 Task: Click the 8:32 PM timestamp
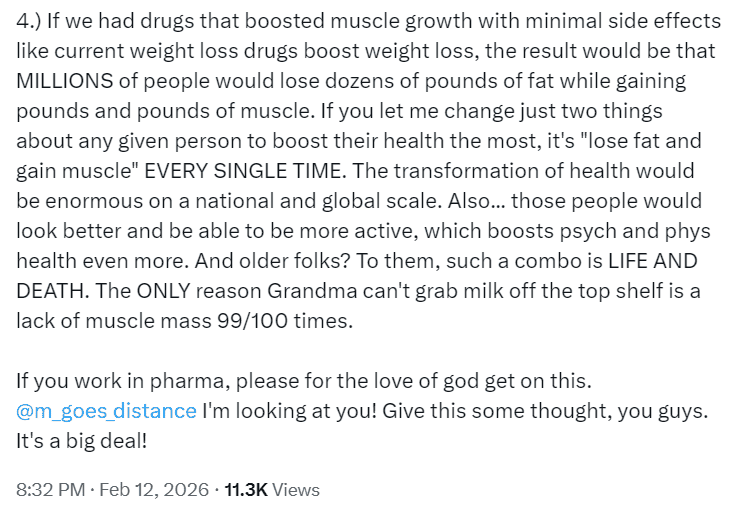[x=51, y=490]
